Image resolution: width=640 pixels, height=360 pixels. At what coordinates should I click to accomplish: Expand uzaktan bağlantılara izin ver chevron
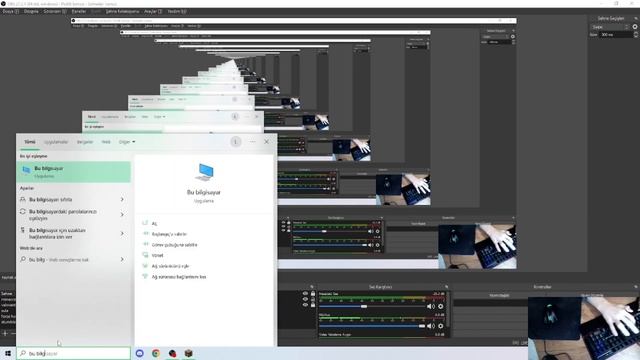click(x=122, y=233)
